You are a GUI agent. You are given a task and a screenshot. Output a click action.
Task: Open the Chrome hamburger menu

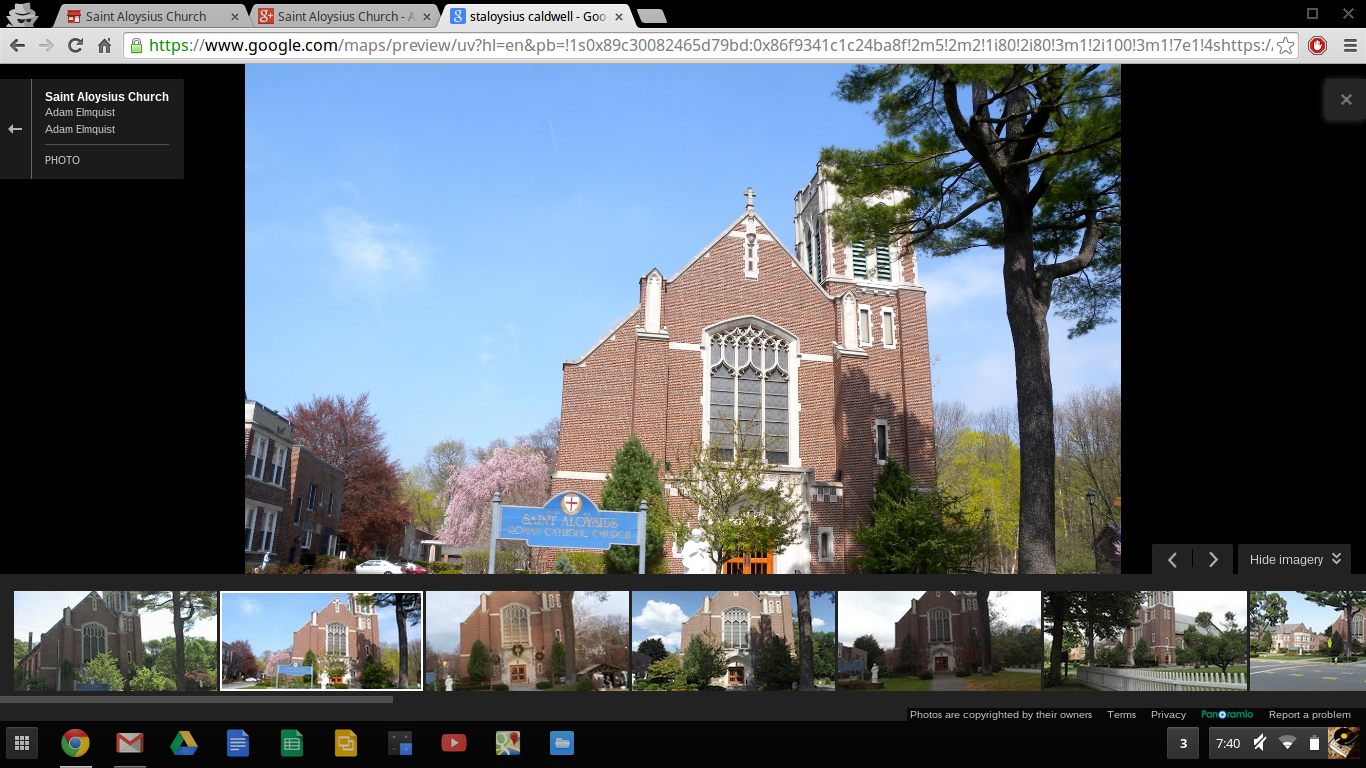[x=1350, y=45]
